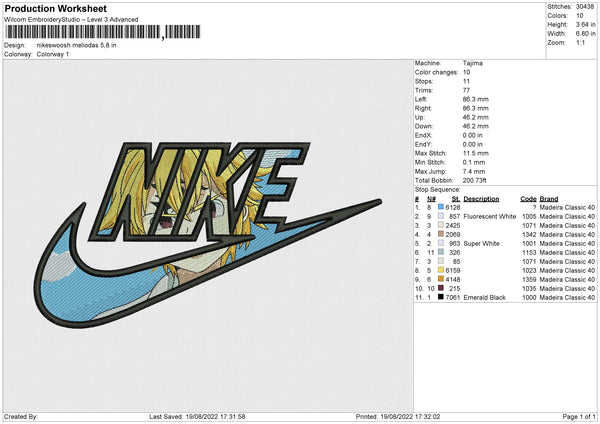This screenshot has height=424, width=600.
Task: Click the Stops value 11
Action: click(x=466, y=81)
